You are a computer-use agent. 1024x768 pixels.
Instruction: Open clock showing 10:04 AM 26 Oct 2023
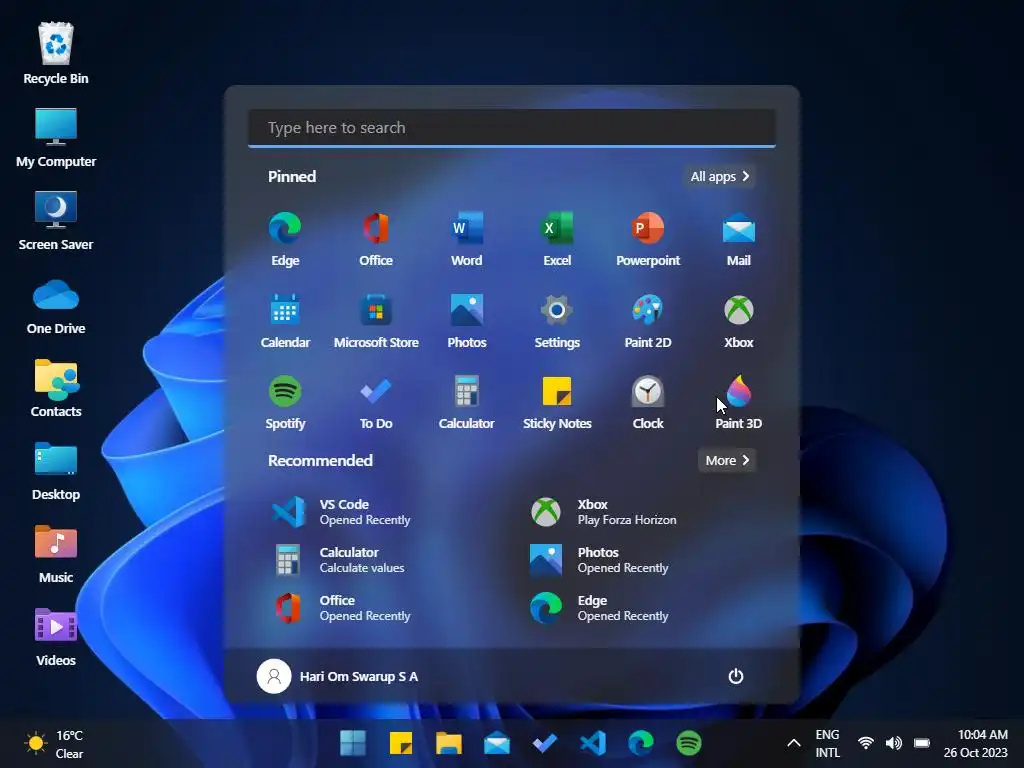(x=976, y=744)
